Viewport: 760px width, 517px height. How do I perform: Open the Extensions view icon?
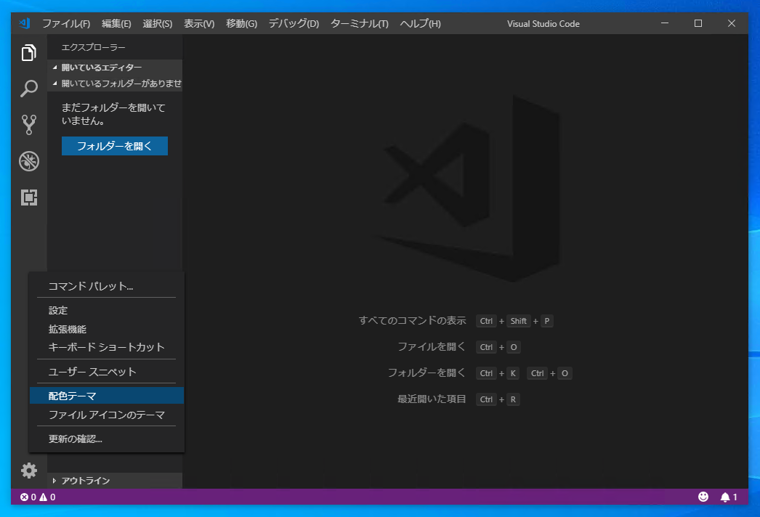(x=29, y=197)
